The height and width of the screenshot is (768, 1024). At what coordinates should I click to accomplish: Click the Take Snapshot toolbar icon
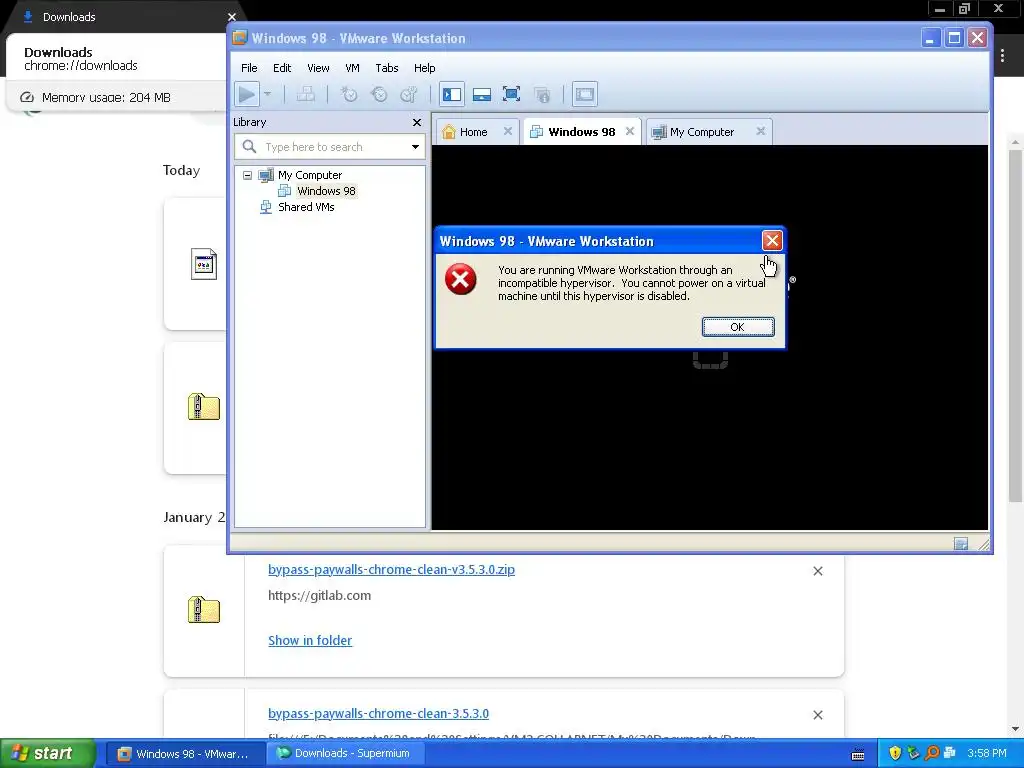pos(349,95)
